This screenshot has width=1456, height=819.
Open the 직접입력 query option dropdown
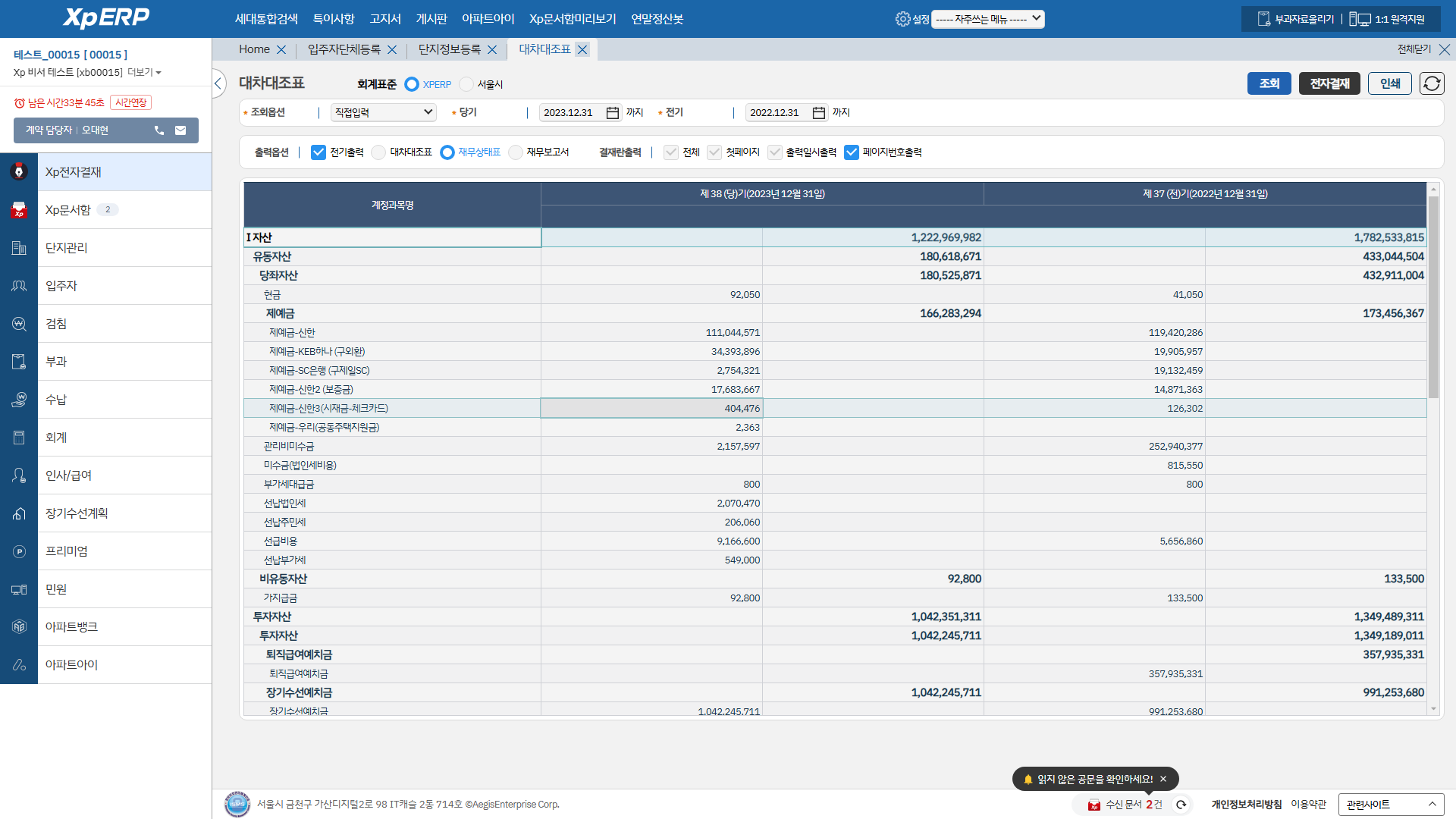coord(384,112)
